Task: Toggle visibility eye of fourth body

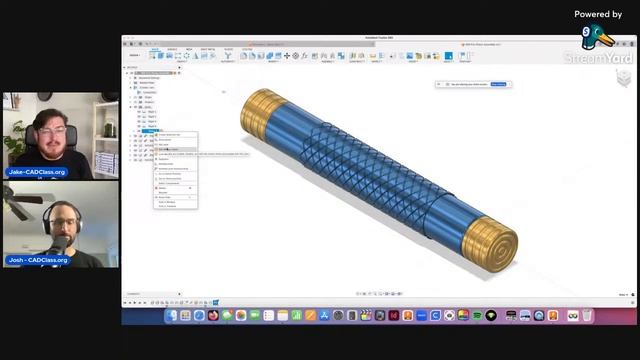Action: click(x=139, y=127)
